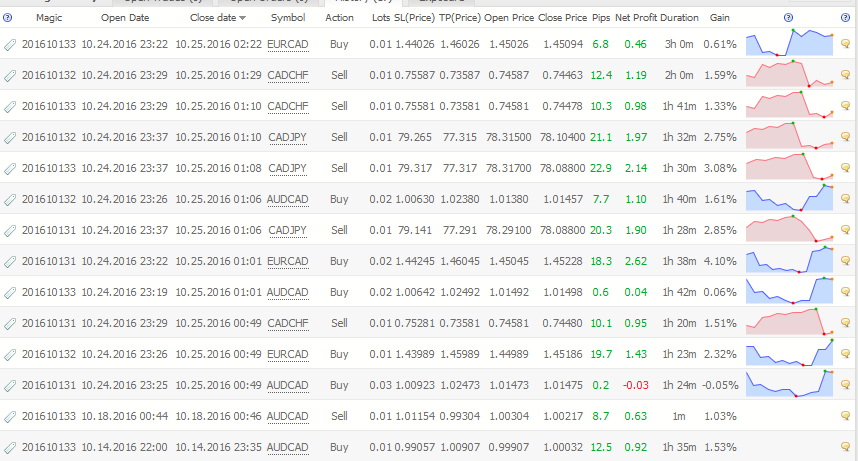Select the close price 1.45186

563,354
